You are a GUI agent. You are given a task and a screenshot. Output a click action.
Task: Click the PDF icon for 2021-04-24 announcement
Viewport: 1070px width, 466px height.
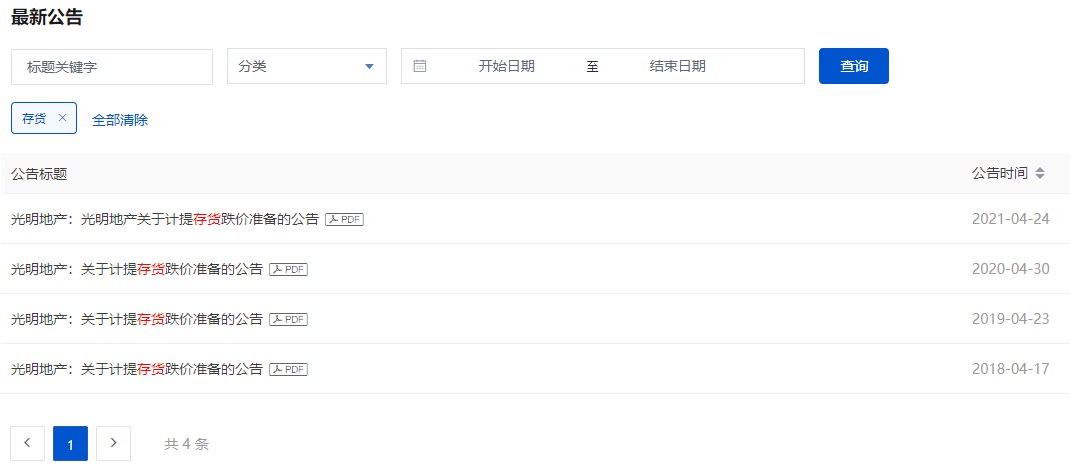344,219
